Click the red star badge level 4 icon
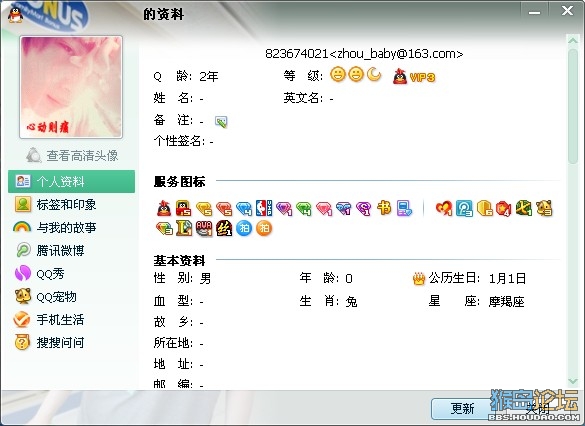 coord(504,208)
